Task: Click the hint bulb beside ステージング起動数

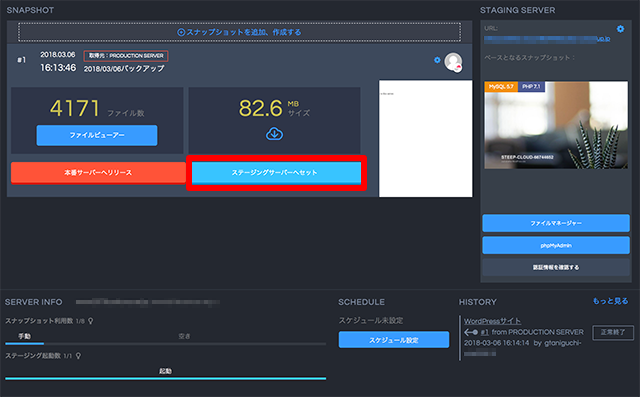Action: [x=78, y=356]
